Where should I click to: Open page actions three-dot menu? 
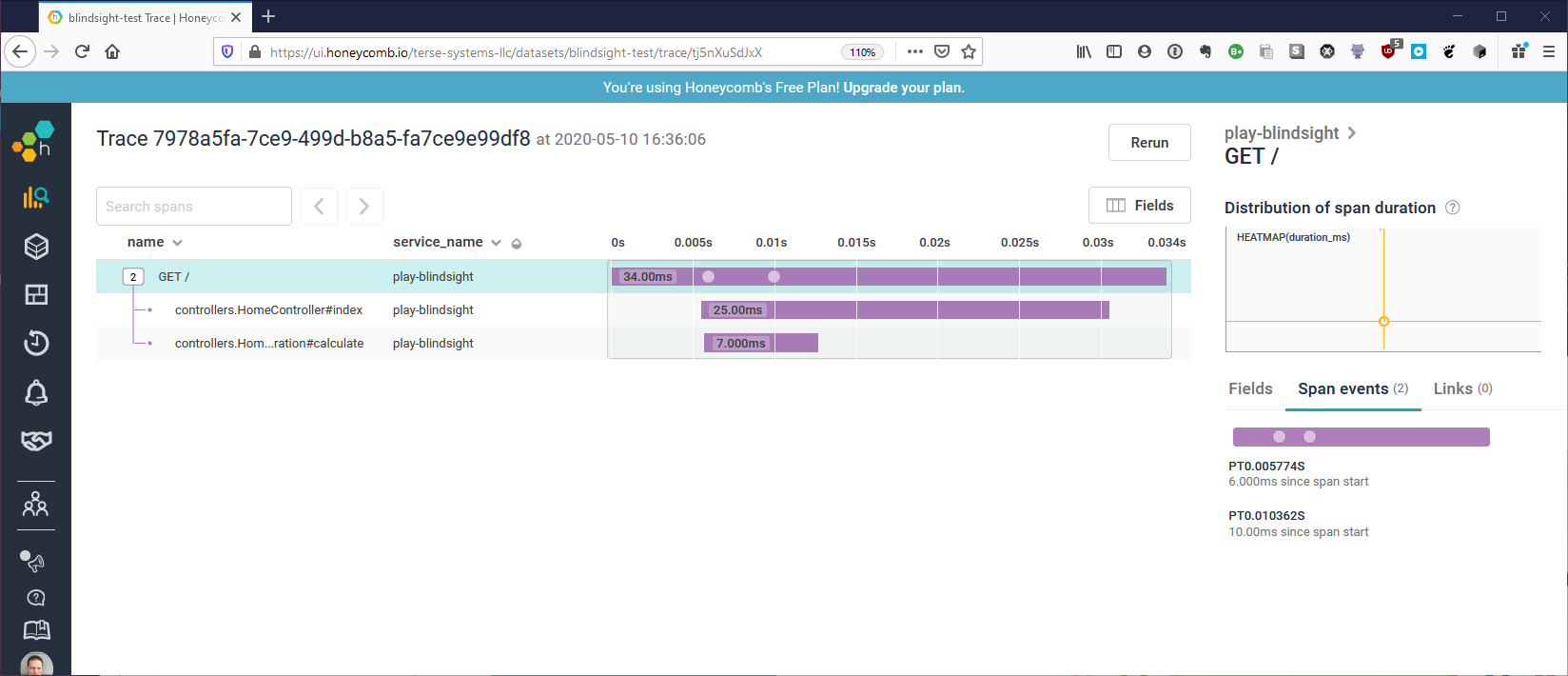click(915, 51)
